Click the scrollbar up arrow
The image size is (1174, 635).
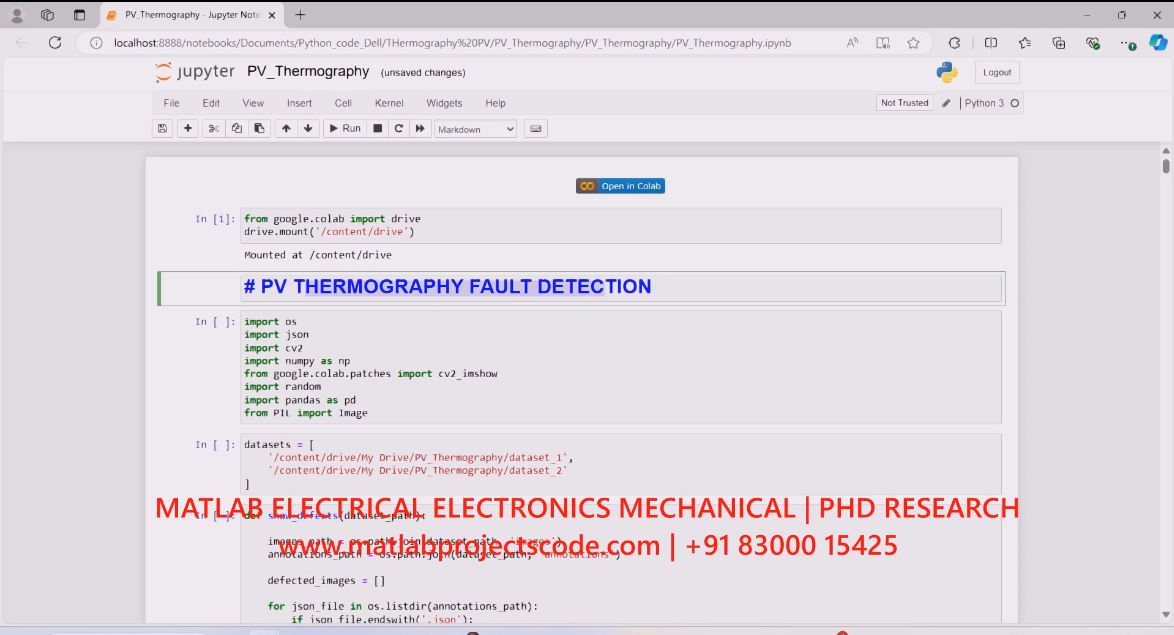(1166, 151)
